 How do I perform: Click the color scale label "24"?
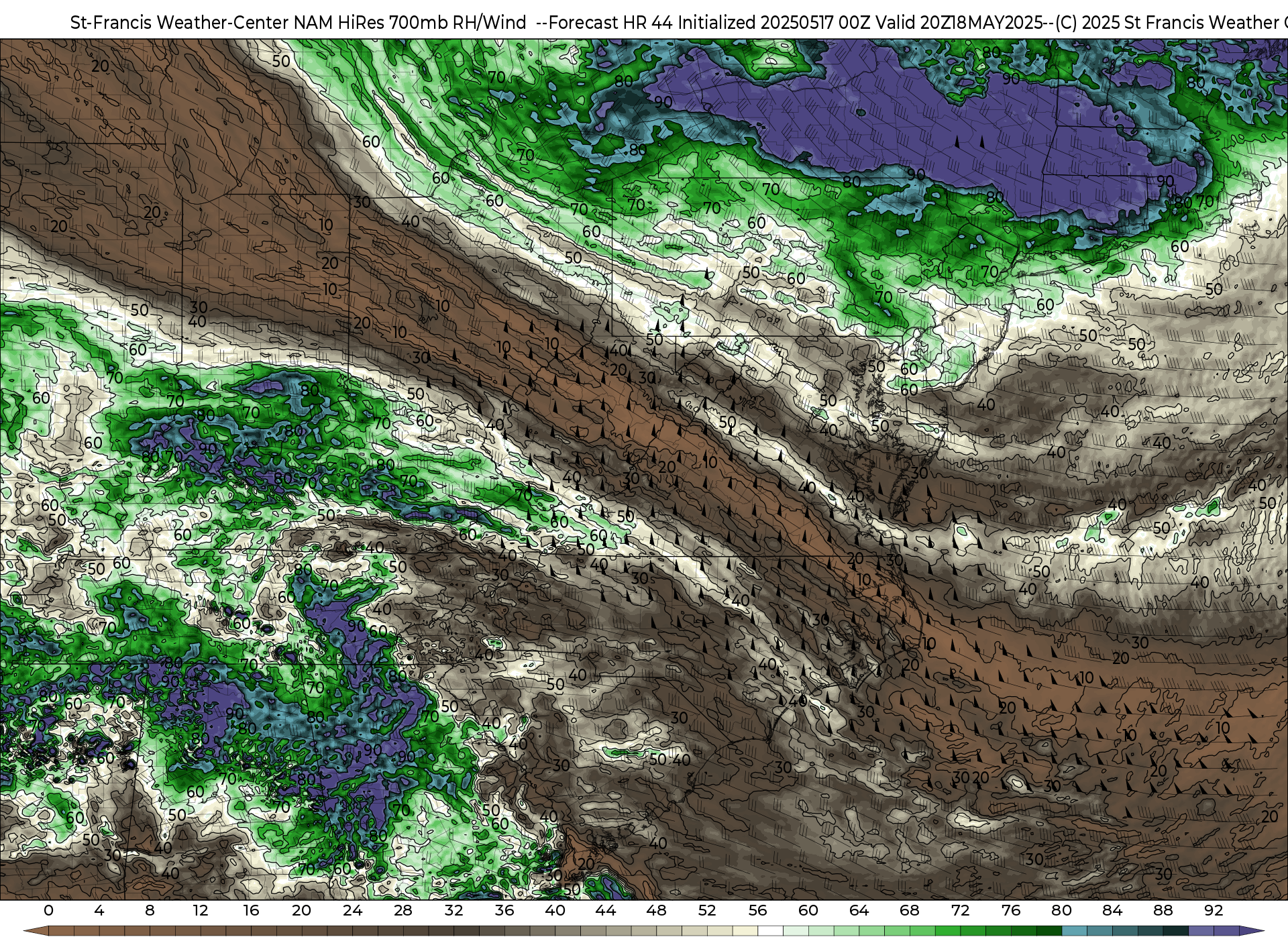[x=352, y=910]
